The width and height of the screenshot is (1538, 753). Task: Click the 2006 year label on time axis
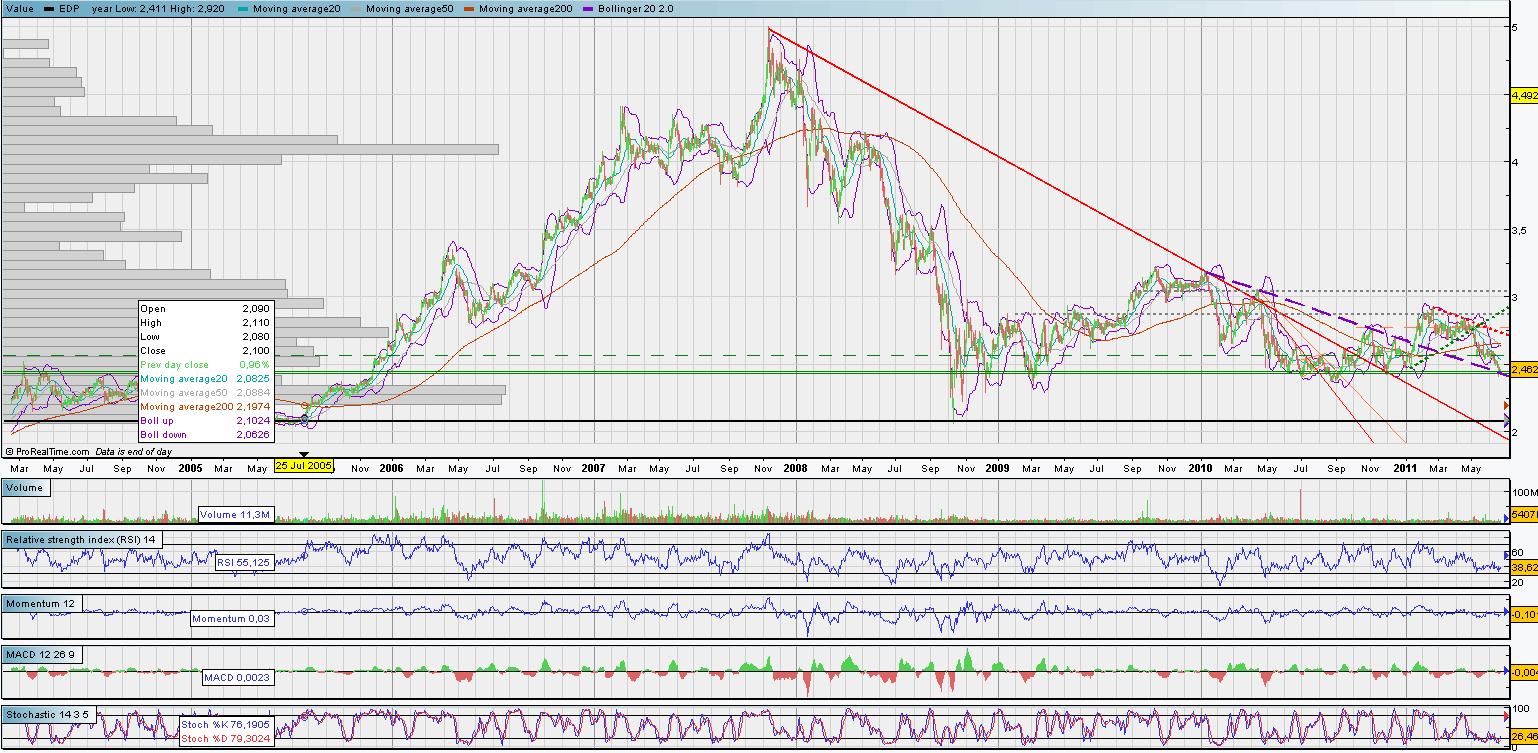(391, 467)
